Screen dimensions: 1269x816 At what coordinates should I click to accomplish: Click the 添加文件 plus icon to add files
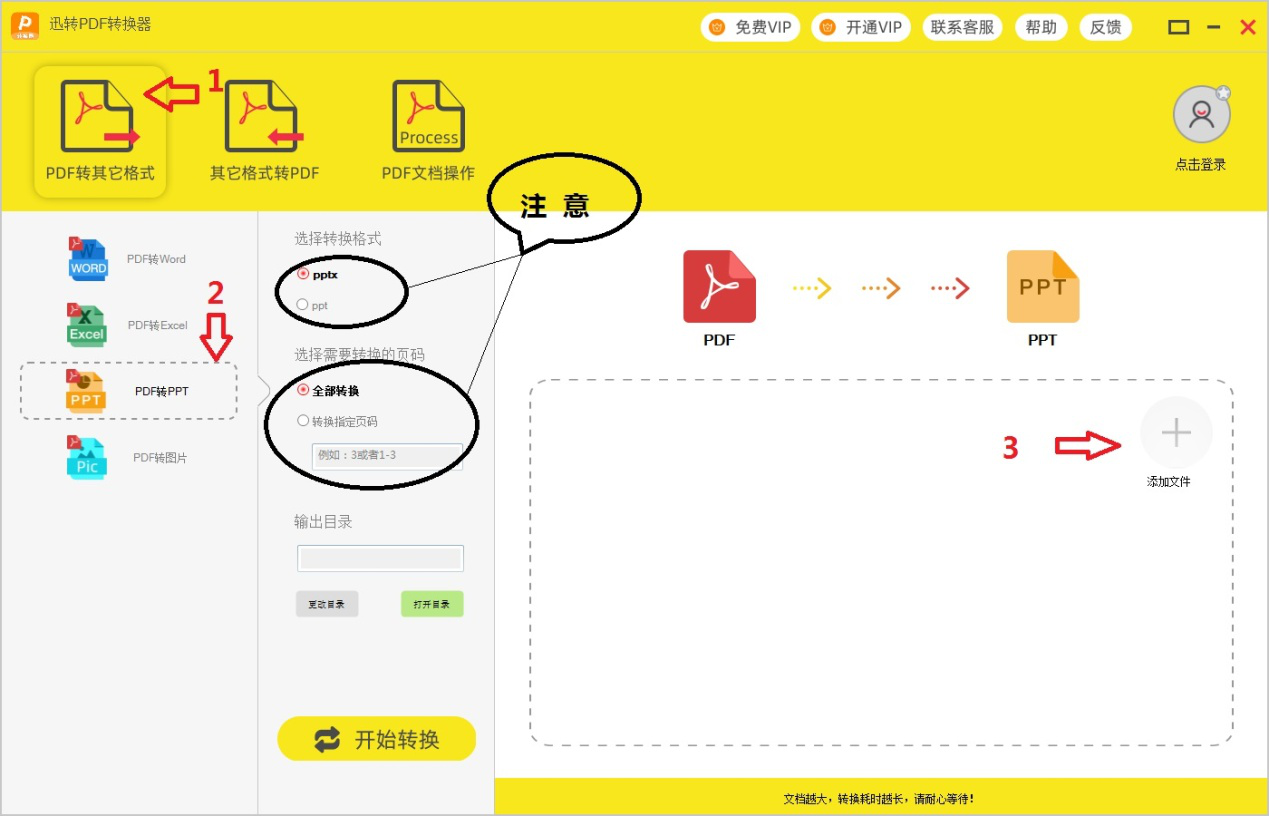click(1176, 432)
